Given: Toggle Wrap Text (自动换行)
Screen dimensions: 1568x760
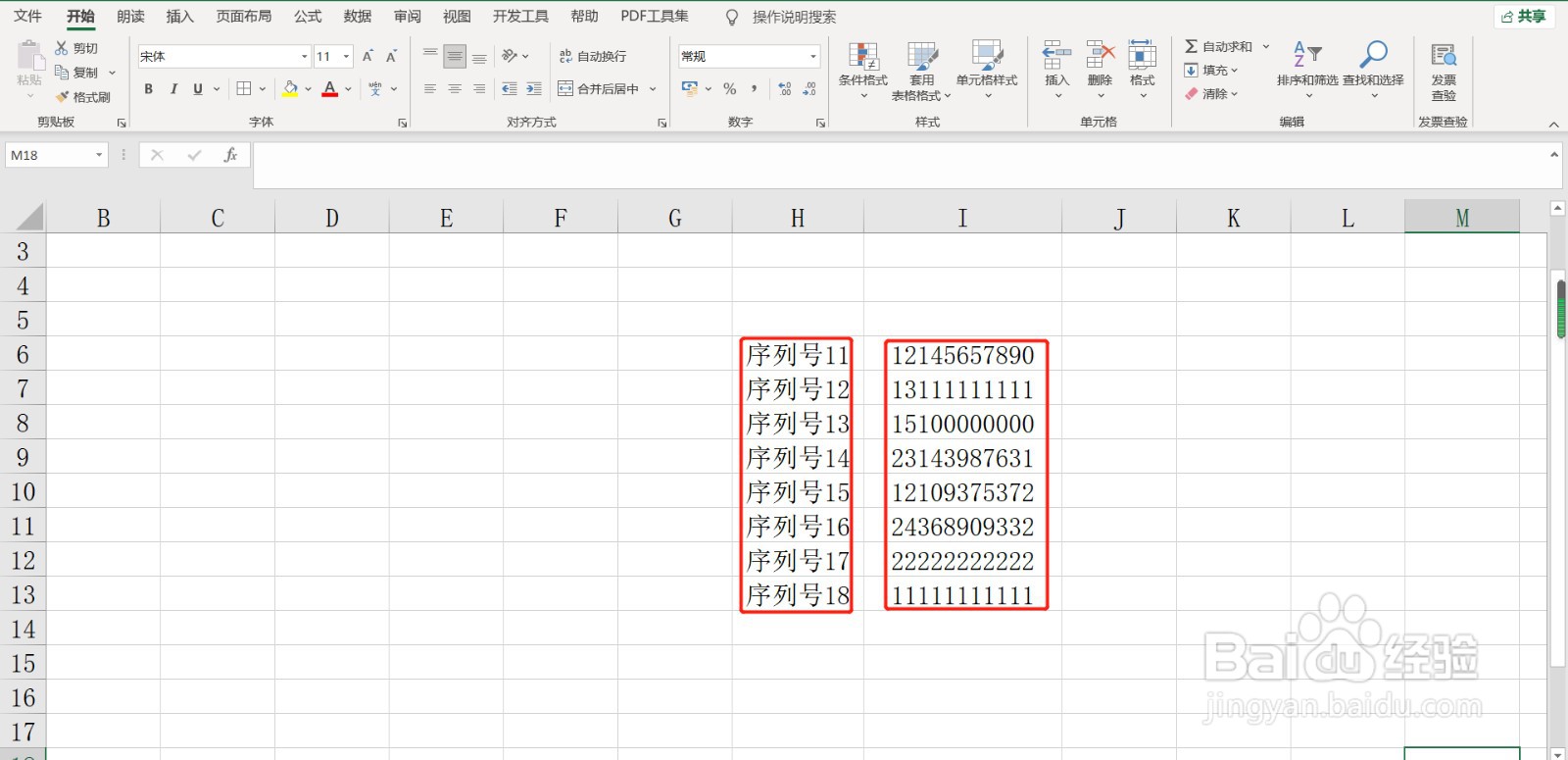Looking at the screenshot, I should click(x=593, y=56).
